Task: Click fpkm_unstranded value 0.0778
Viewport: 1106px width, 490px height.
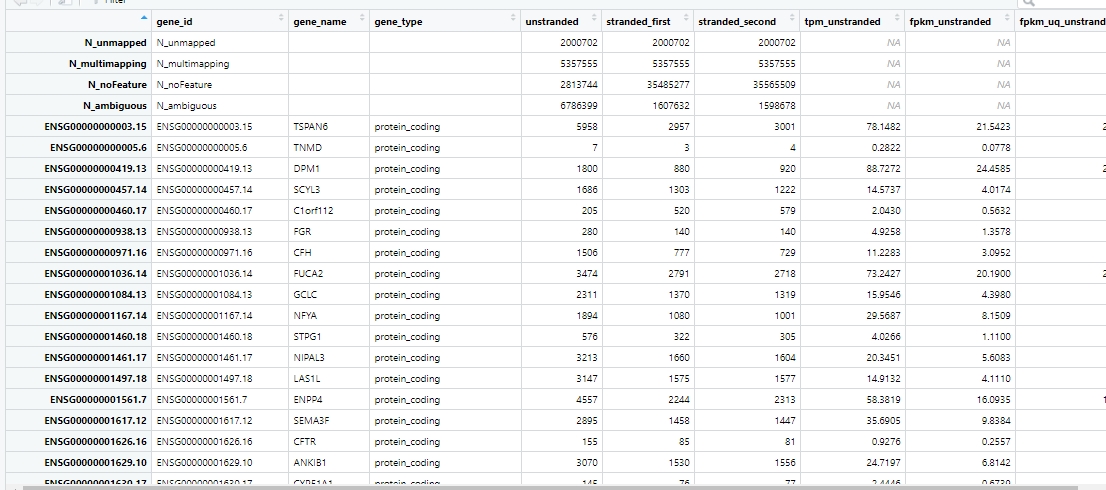Action: (994, 148)
